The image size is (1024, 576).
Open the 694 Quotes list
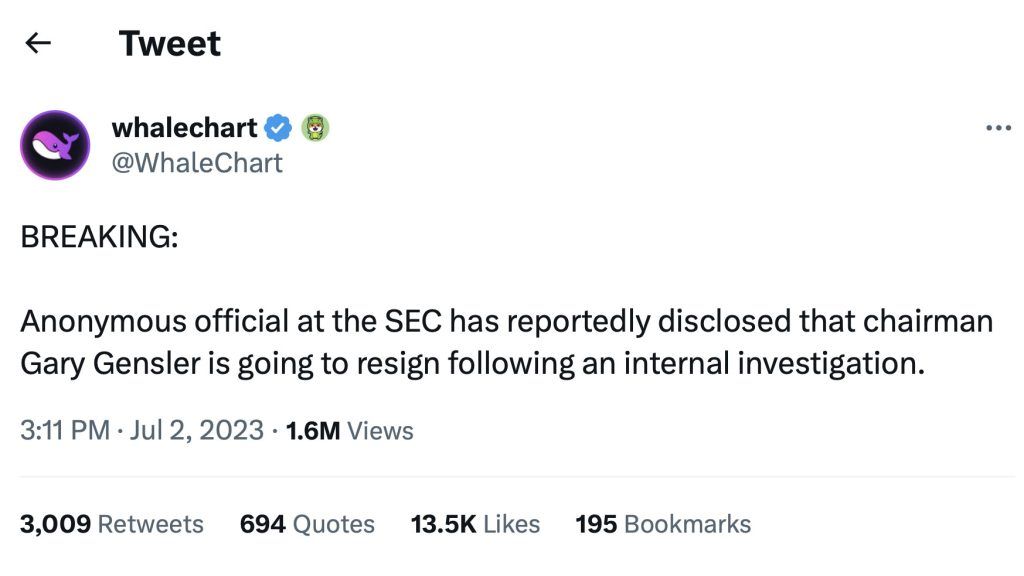coord(307,524)
